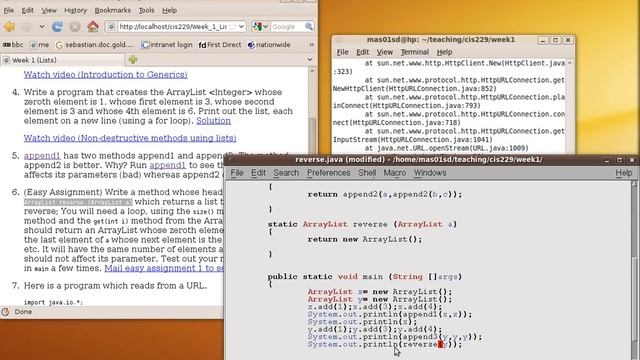Open Firefox View menu
640x360 pixels.
pos(49,10)
